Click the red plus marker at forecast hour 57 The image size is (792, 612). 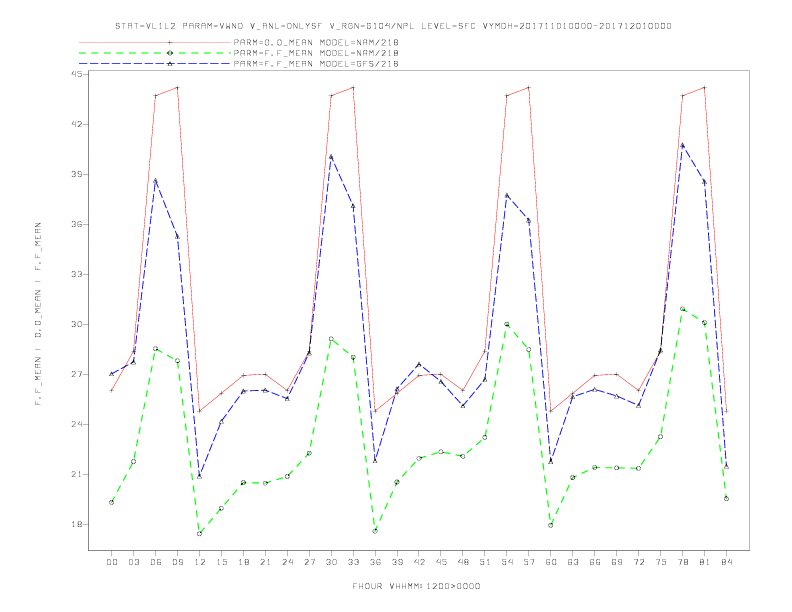[529, 87]
